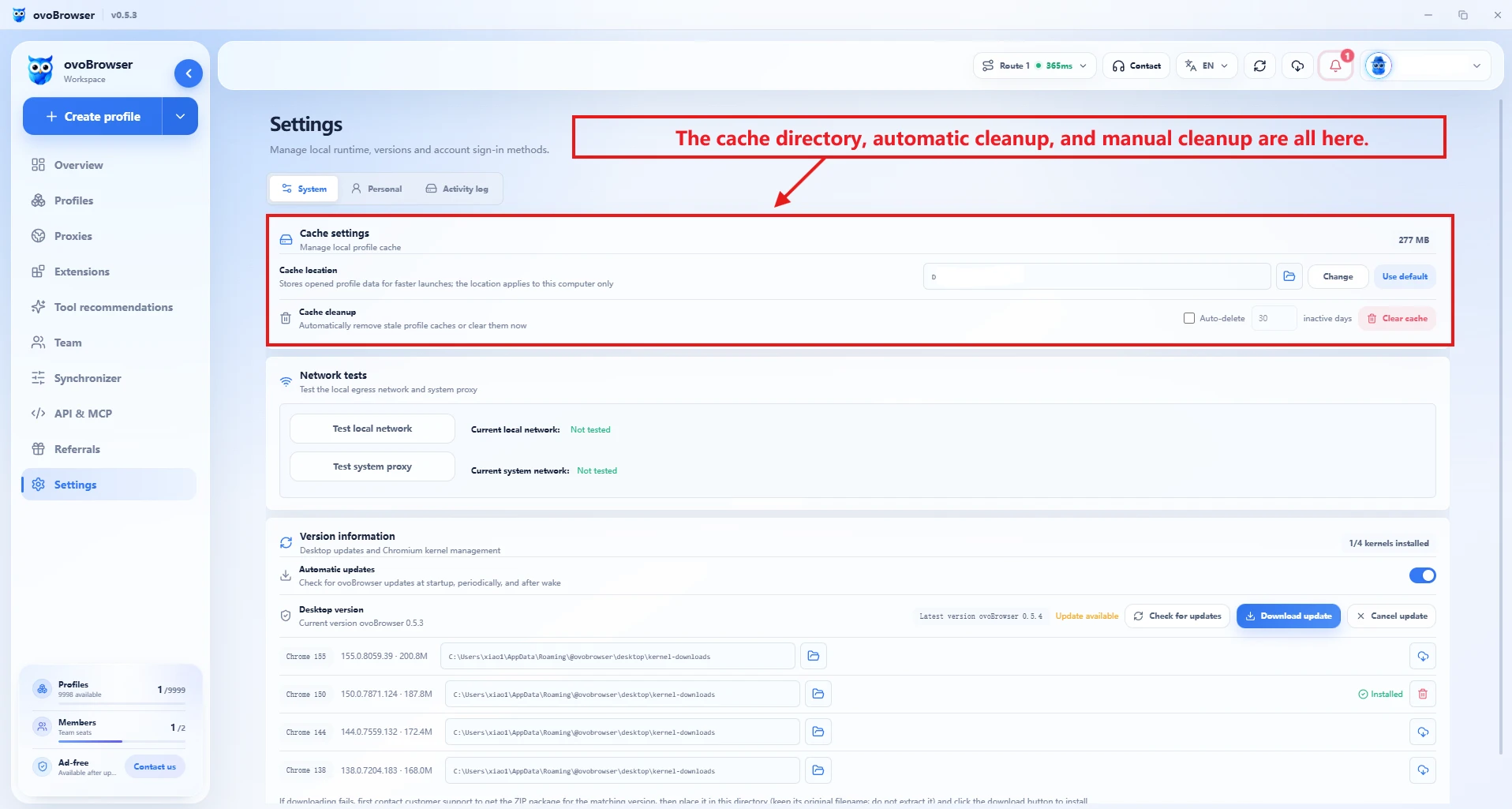Click the page vertical scrollbar
Screen dimensions: 1512x809
pos(1501,426)
